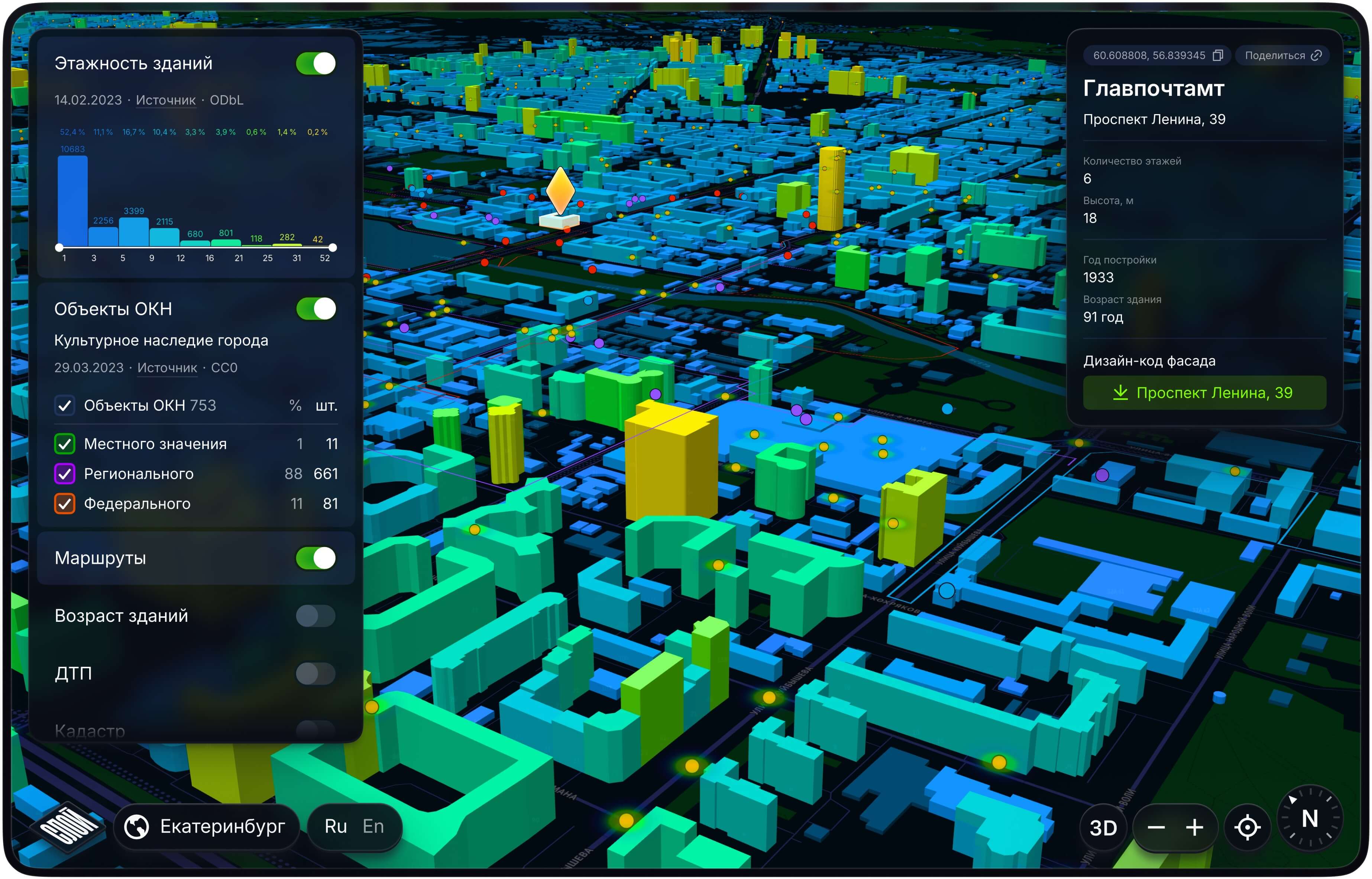The width and height of the screenshot is (1372, 879).
Task: Switch OKN counts to шт. column
Action: [x=326, y=405]
